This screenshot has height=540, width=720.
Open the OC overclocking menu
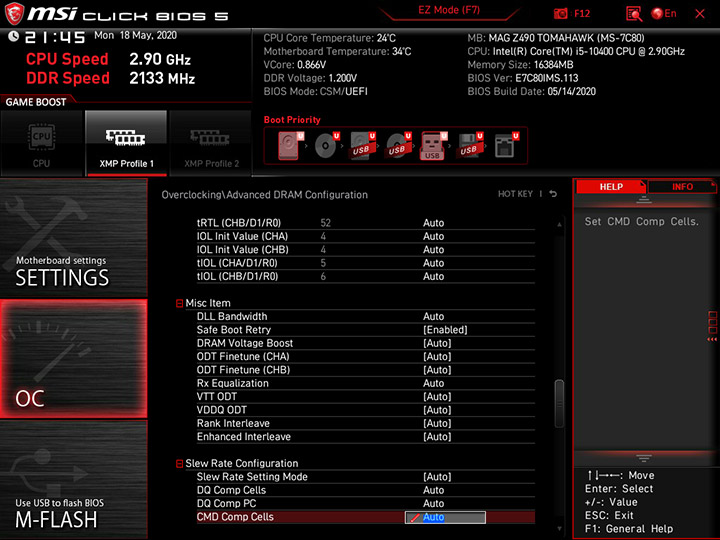[73, 359]
